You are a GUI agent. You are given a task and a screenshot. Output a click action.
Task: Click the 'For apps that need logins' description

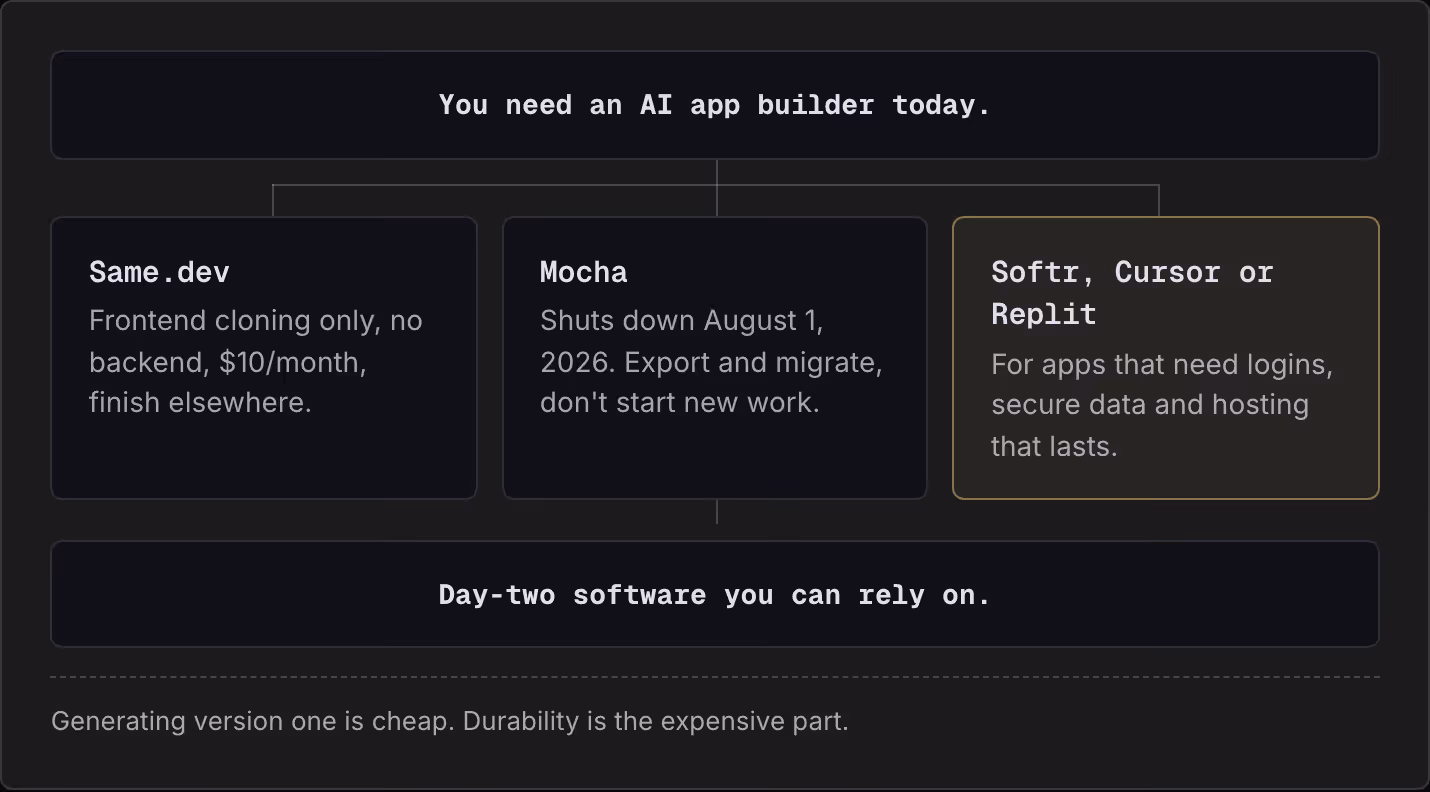1162,405
